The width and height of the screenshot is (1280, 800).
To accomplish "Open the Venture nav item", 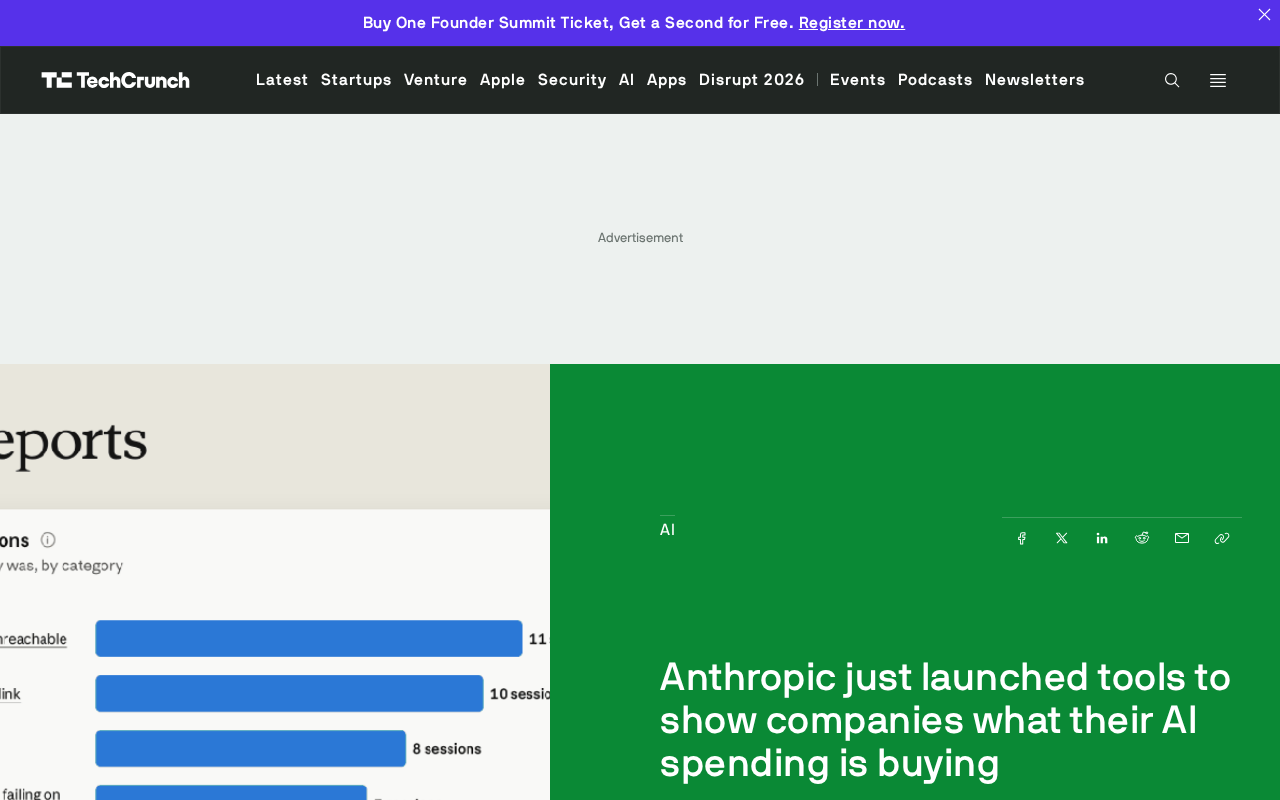I will click(436, 79).
